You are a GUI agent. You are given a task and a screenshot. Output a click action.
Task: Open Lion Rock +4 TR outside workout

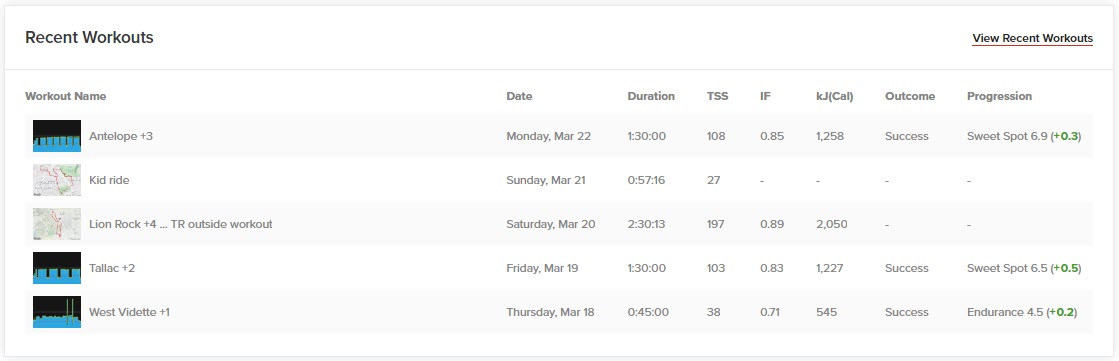tap(181, 224)
